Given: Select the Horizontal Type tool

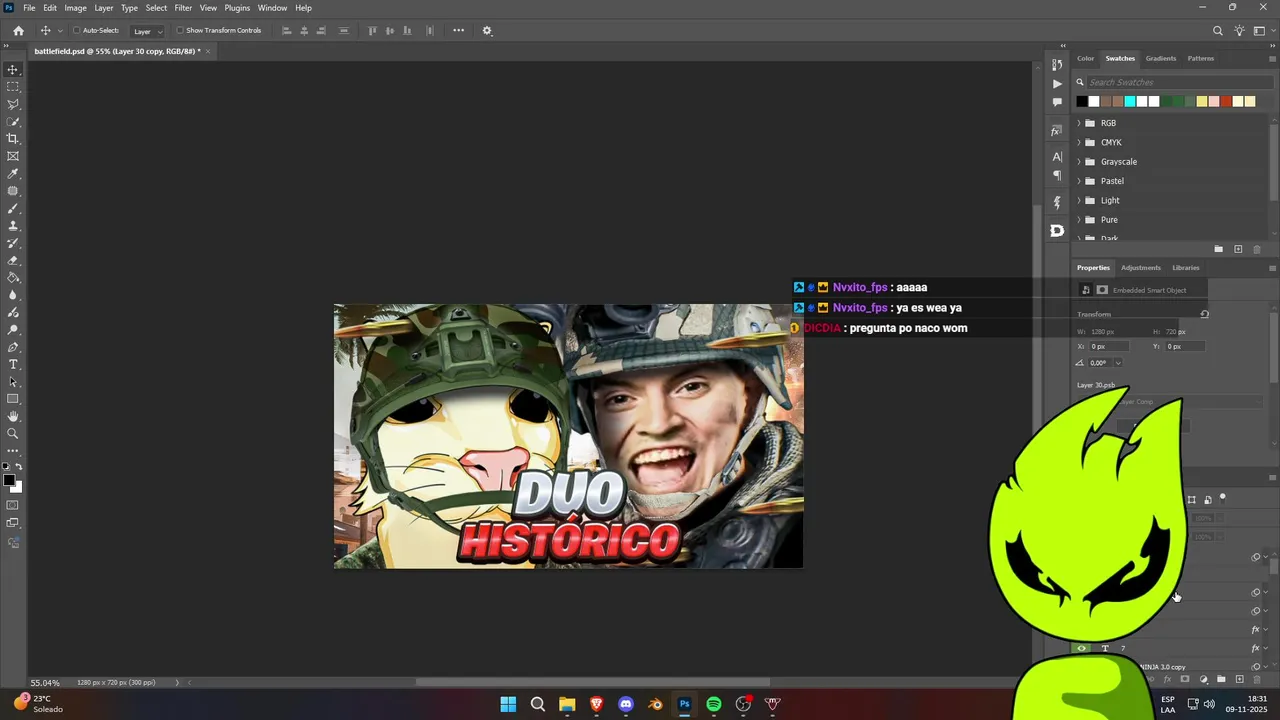Looking at the screenshot, I should coord(13,364).
